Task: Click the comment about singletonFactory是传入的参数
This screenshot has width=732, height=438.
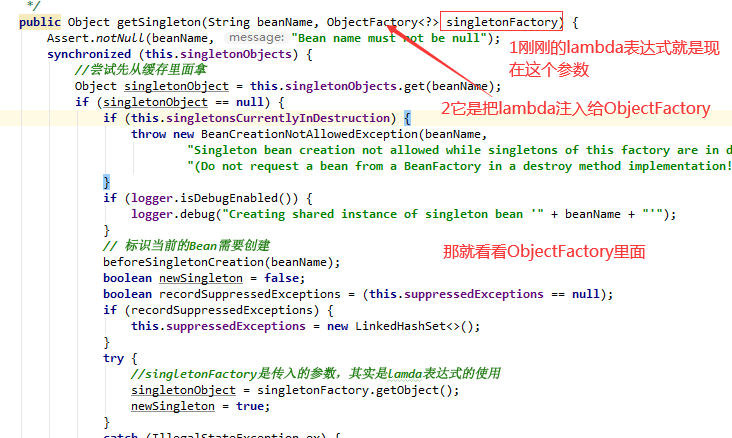Action: tap(316, 374)
